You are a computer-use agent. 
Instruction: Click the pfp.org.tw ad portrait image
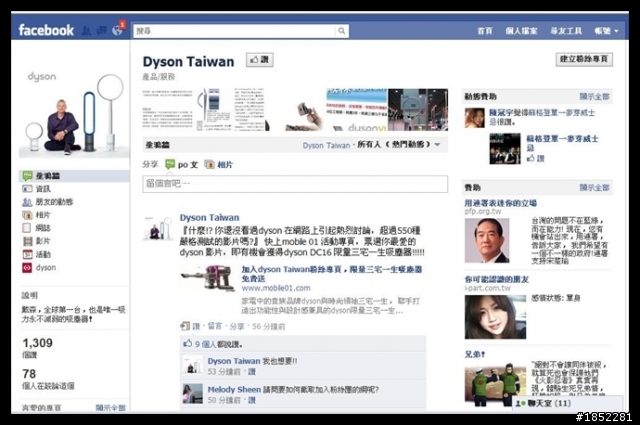click(487, 240)
